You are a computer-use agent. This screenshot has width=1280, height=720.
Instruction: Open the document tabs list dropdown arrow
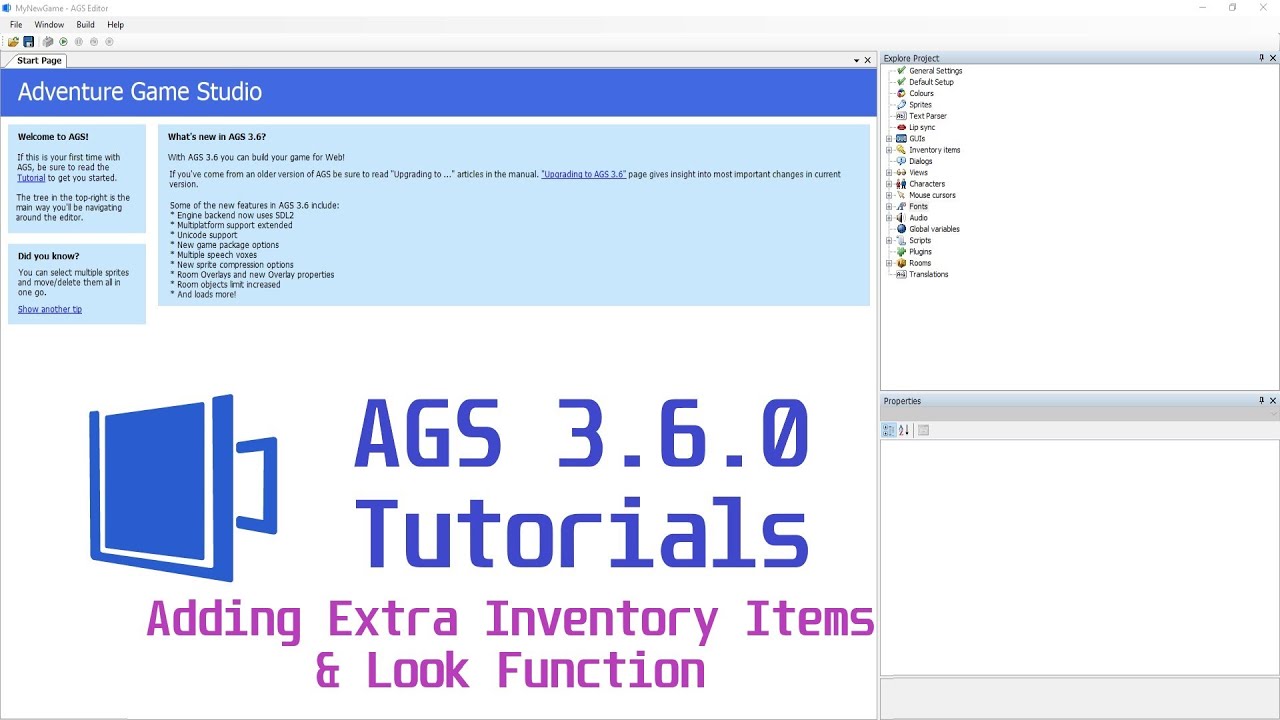[856, 61]
